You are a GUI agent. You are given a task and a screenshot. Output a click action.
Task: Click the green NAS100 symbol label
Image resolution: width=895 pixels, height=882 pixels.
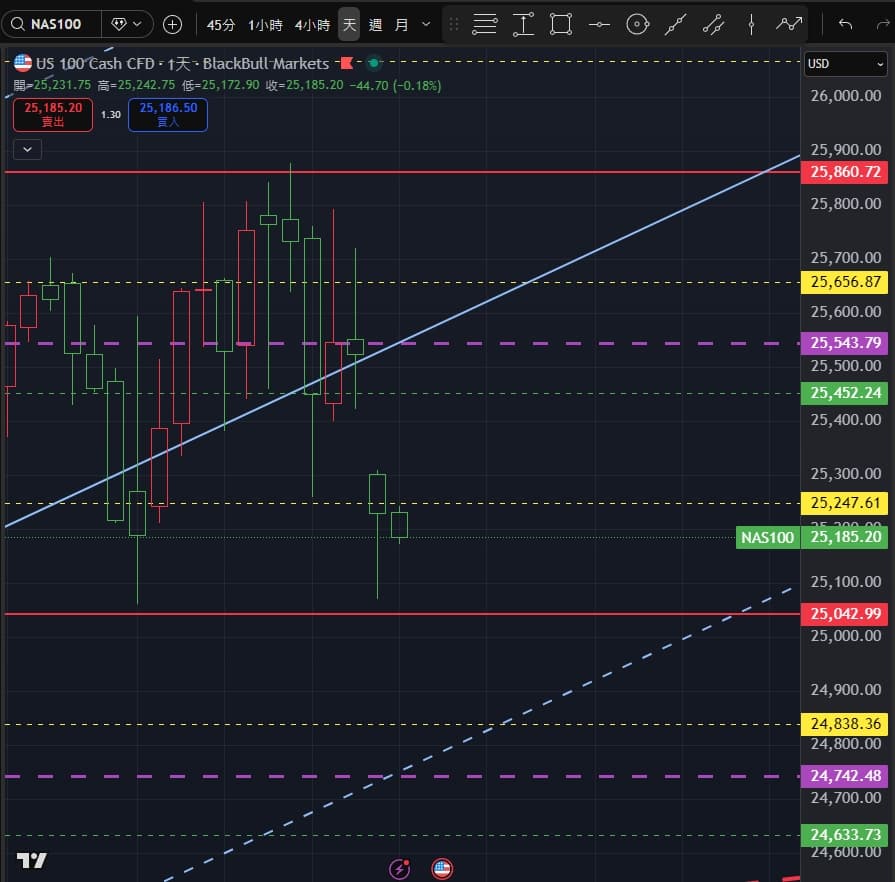pos(768,537)
